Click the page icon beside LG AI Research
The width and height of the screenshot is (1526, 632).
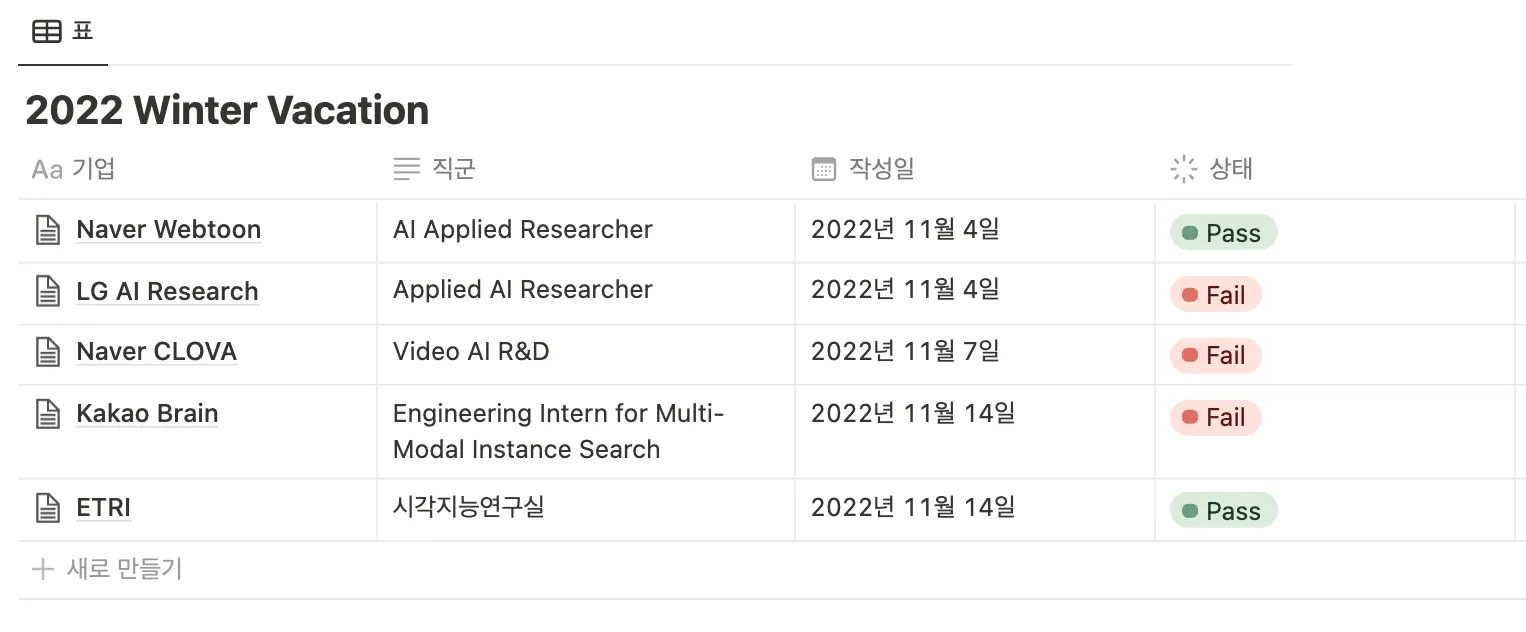click(47, 292)
